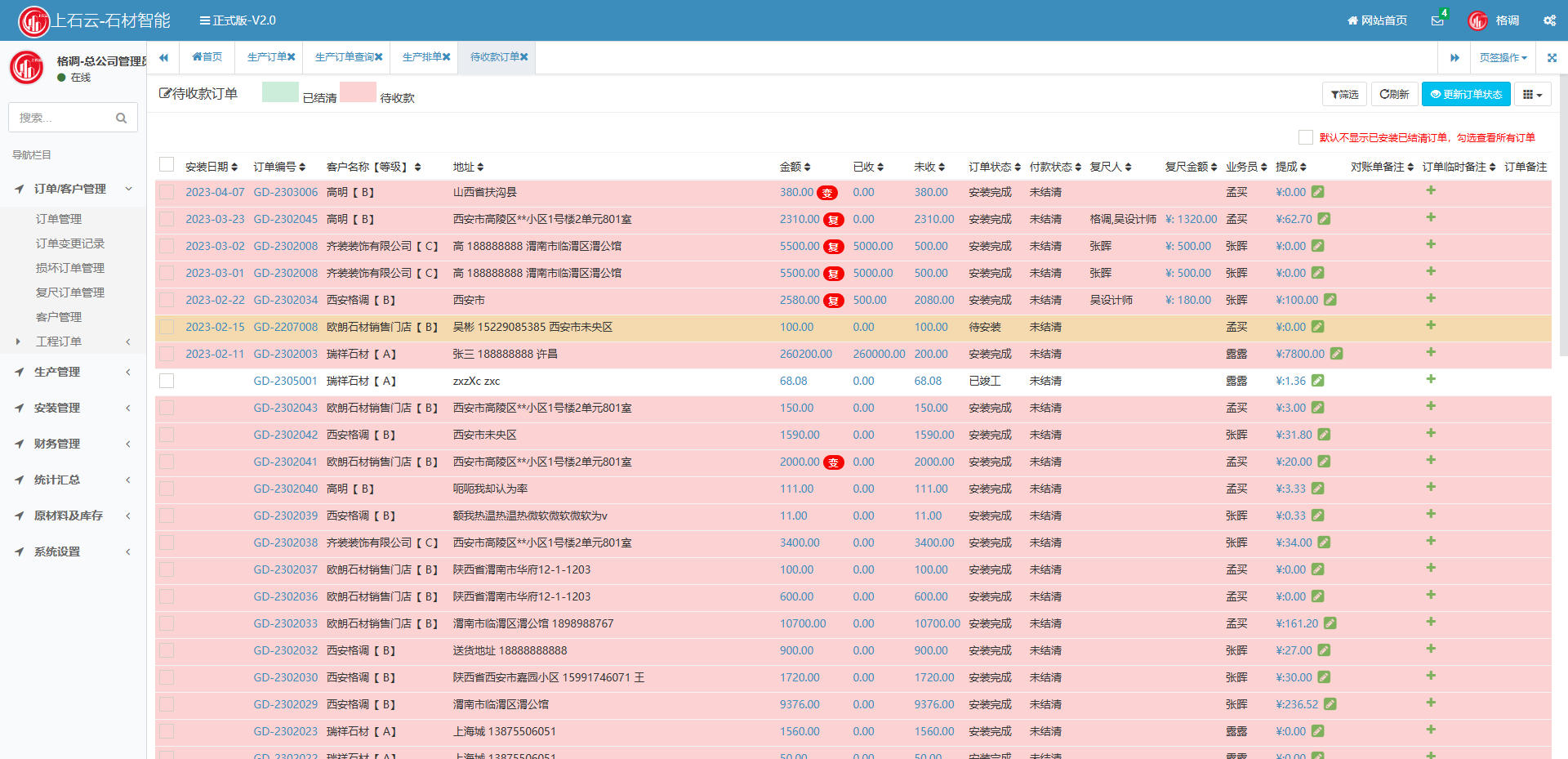Select checkbox for order GD-2207008
Screen dimensions: 1568x759
(167, 327)
